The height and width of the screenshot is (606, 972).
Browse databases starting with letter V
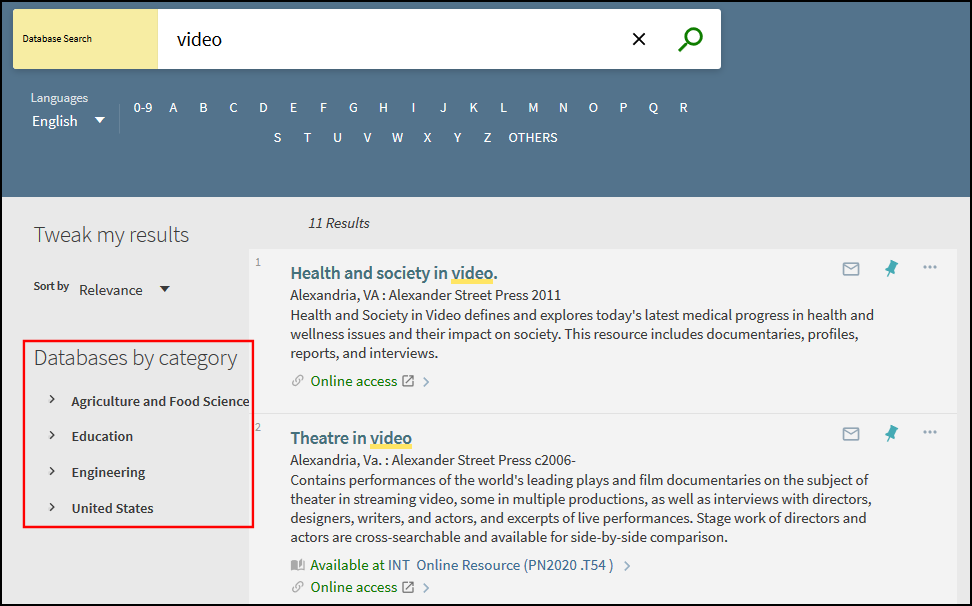pyautogui.click(x=367, y=138)
